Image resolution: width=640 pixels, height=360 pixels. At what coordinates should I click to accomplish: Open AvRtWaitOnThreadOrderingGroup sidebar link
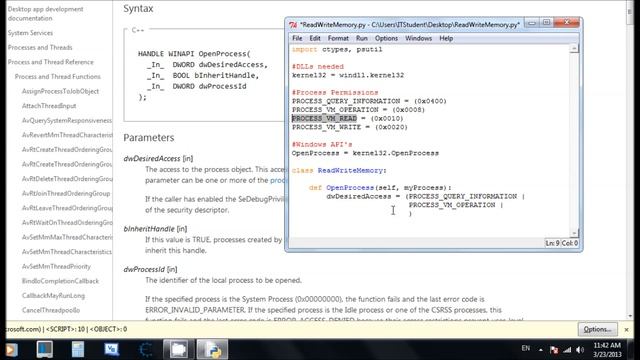(x=67, y=222)
